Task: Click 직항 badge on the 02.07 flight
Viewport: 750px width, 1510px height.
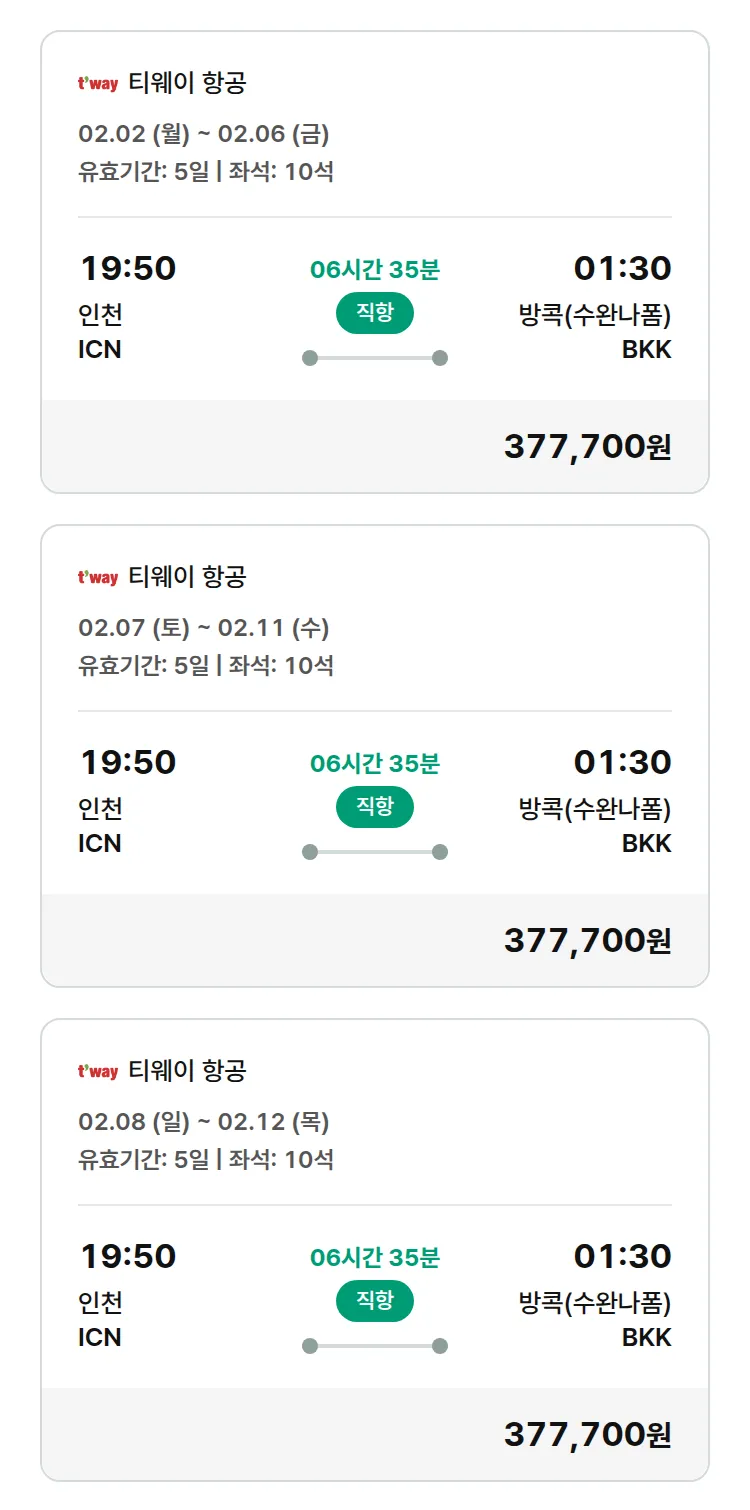Action: click(374, 807)
